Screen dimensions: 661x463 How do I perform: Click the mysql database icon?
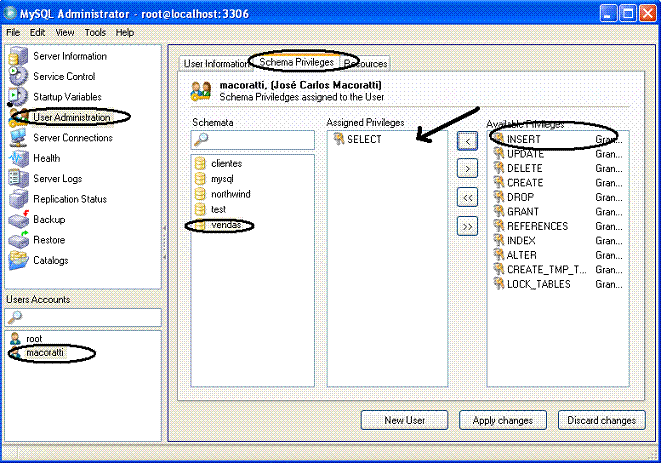[200, 179]
